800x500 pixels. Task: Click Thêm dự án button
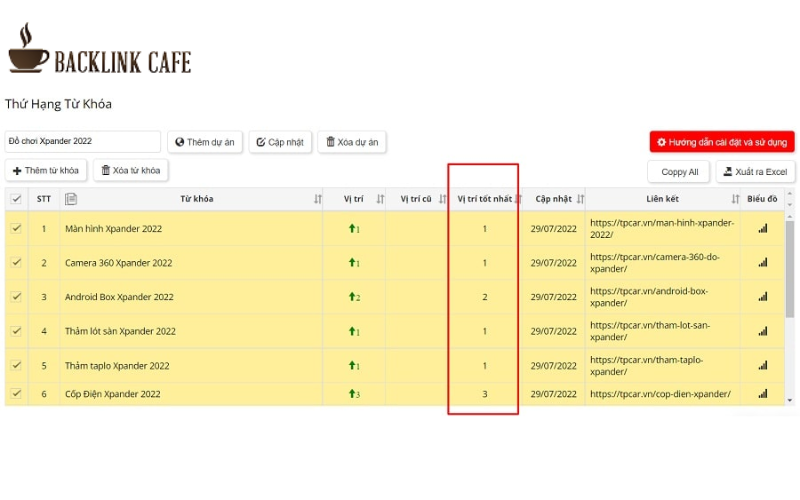point(205,142)
